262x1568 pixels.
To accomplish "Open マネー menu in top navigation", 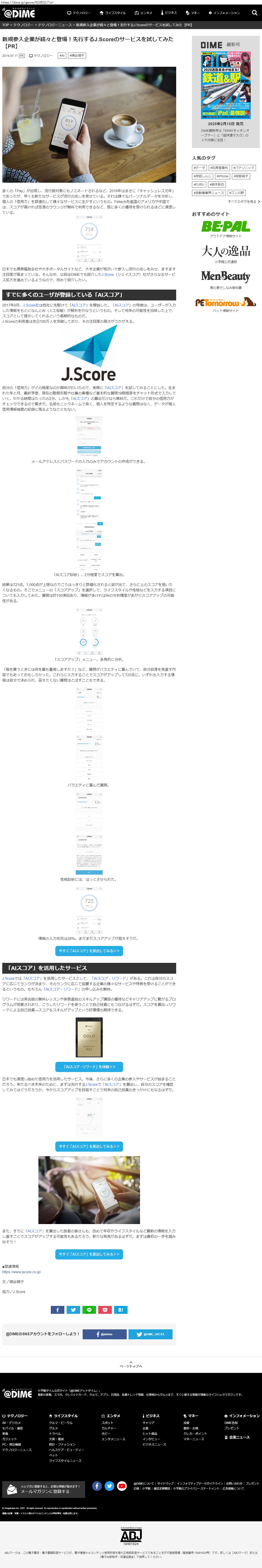I will [192, 13].
